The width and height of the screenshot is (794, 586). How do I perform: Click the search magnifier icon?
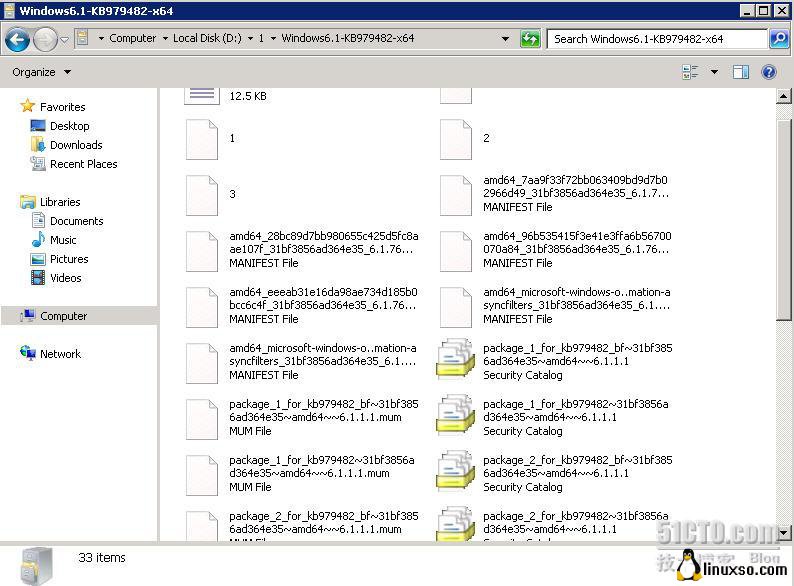tap(779, 39)
